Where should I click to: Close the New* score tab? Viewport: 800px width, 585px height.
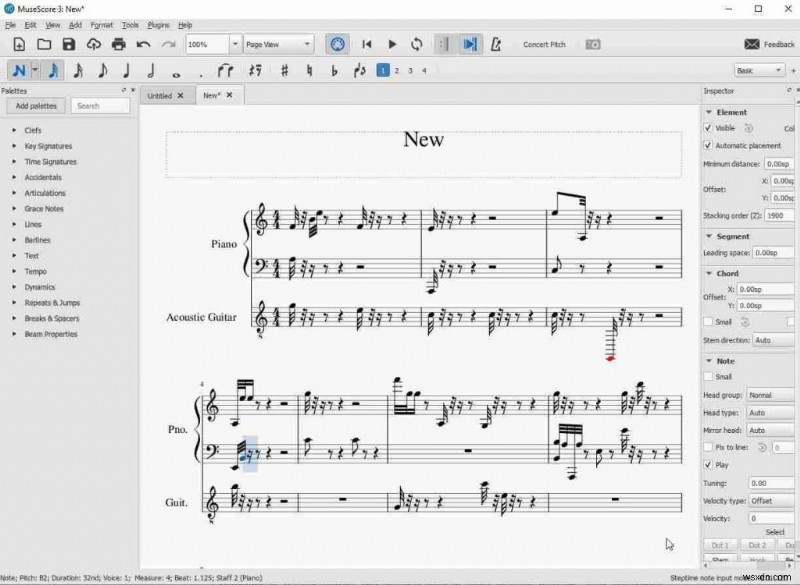230,95
